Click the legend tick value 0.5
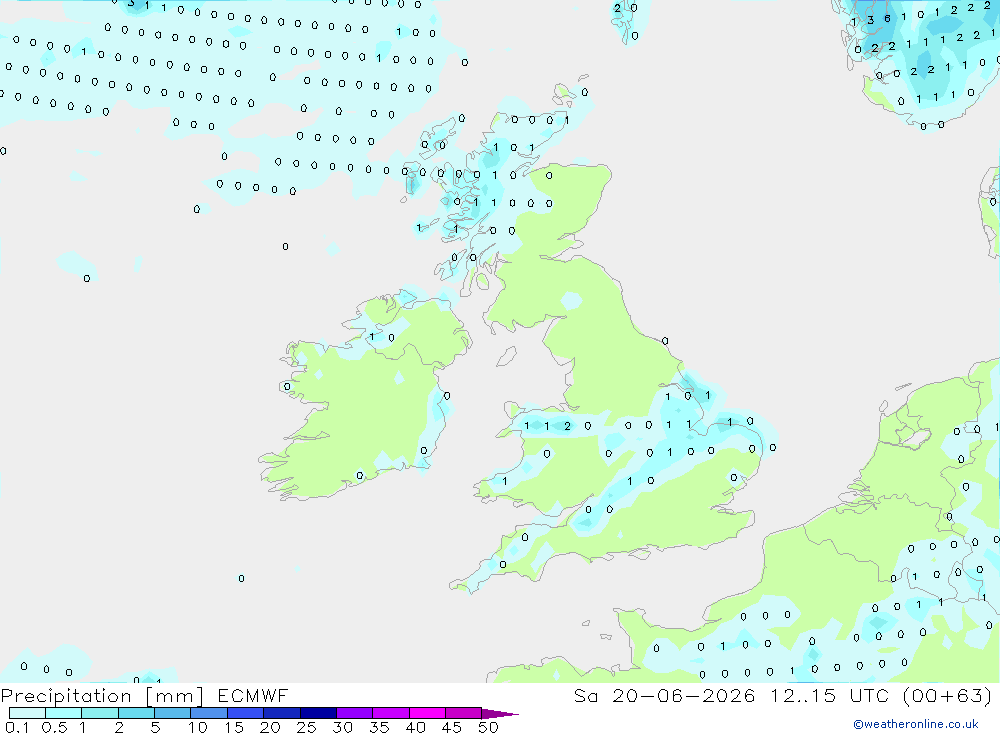Image resolution: width=1000 pixels, height=733 pixels. coord(54,727)
